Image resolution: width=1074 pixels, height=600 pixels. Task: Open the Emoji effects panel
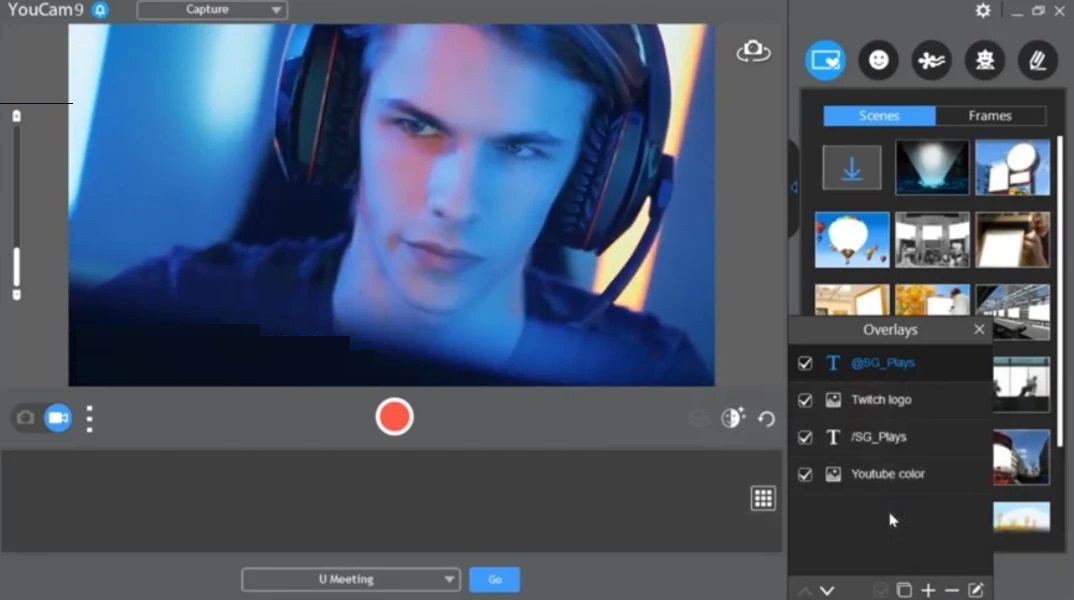(x=878, y=61)
